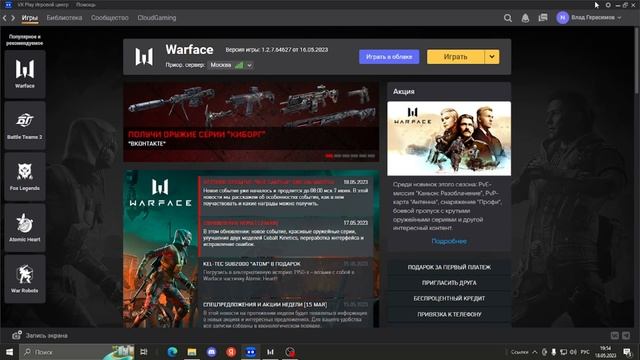Open settings gear in the title bar
640x360 pixels.
click(608, 5)
